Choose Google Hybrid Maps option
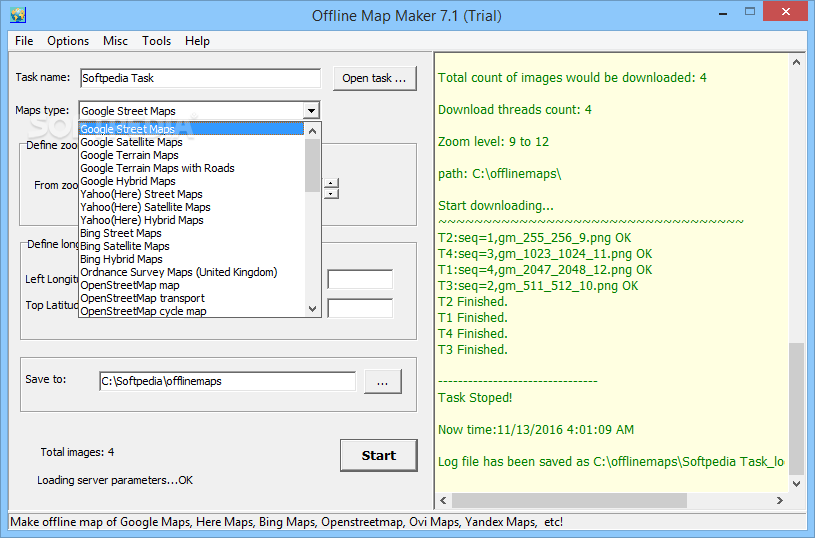 191,181
